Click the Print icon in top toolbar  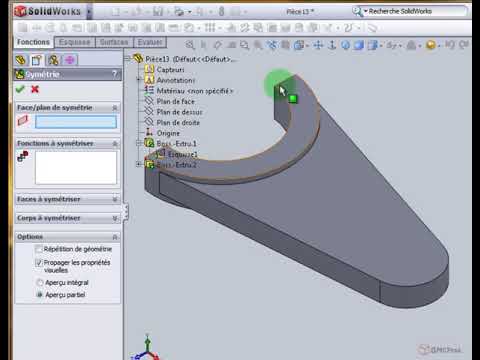179,12
